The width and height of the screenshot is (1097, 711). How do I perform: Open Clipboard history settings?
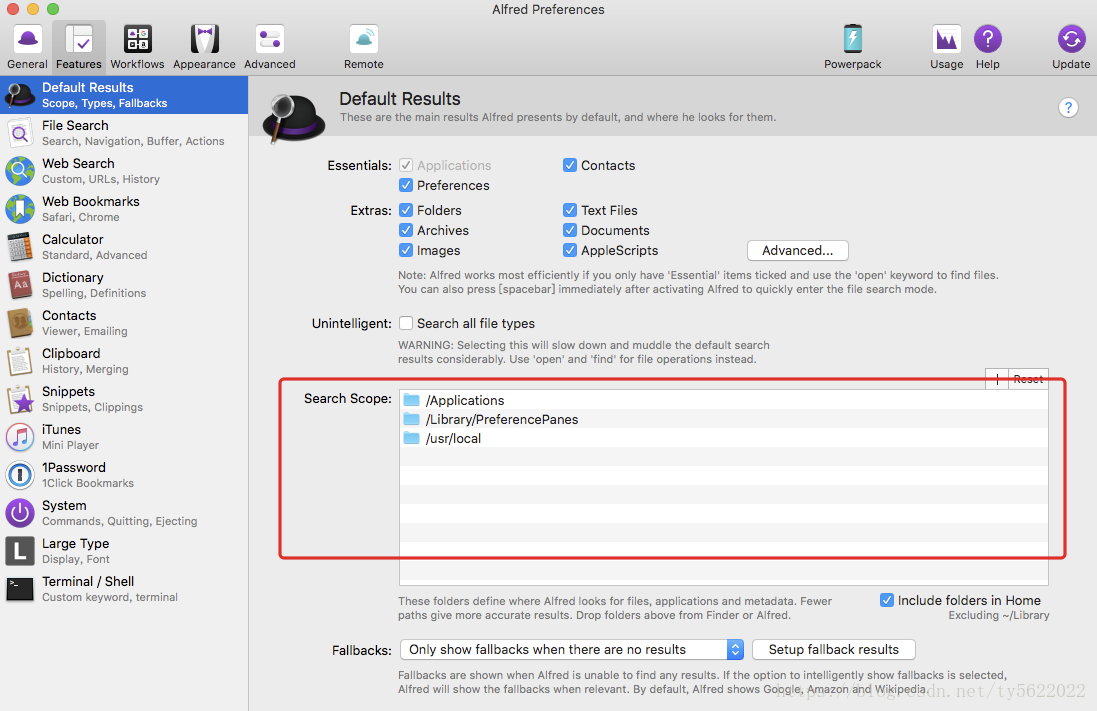tap(124, 360)
